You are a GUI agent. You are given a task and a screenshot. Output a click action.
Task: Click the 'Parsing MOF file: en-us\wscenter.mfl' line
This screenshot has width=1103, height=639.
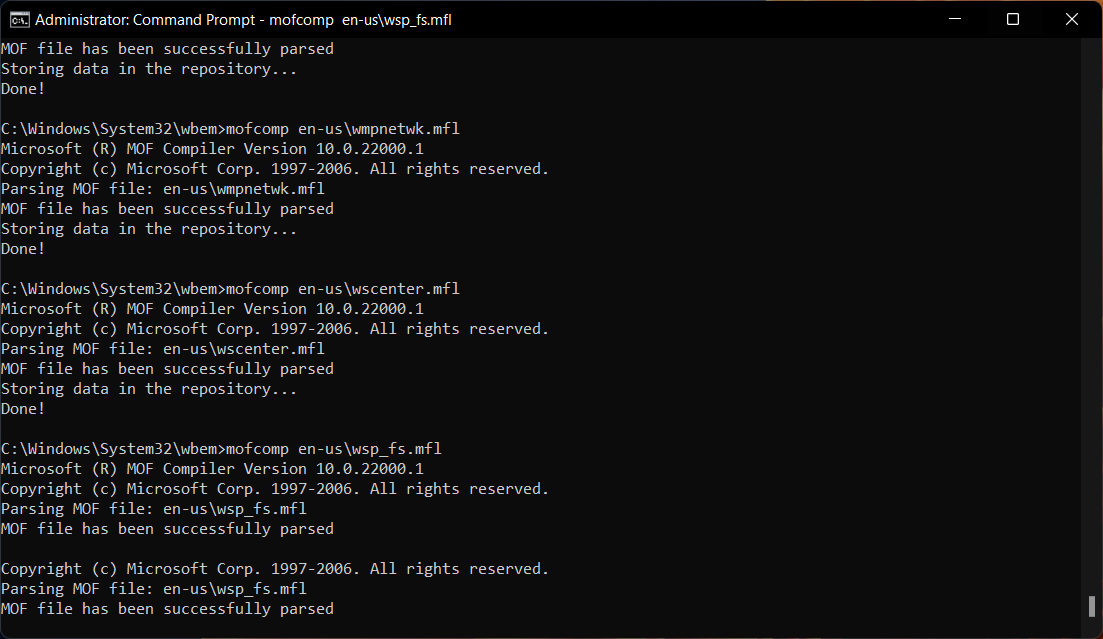(x=163, y=349)
